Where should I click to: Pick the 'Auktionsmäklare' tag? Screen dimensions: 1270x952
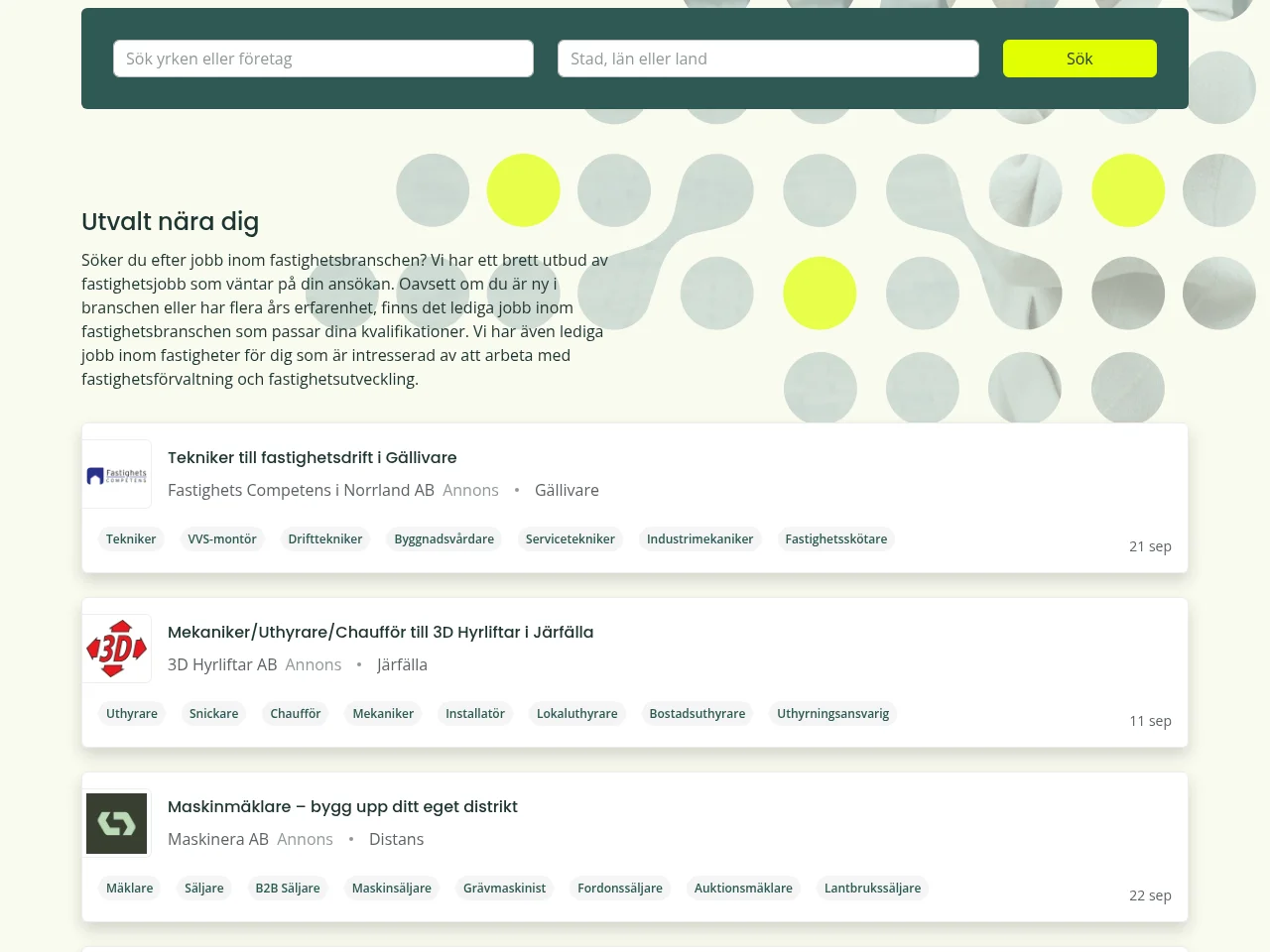[x=744, y=889]
